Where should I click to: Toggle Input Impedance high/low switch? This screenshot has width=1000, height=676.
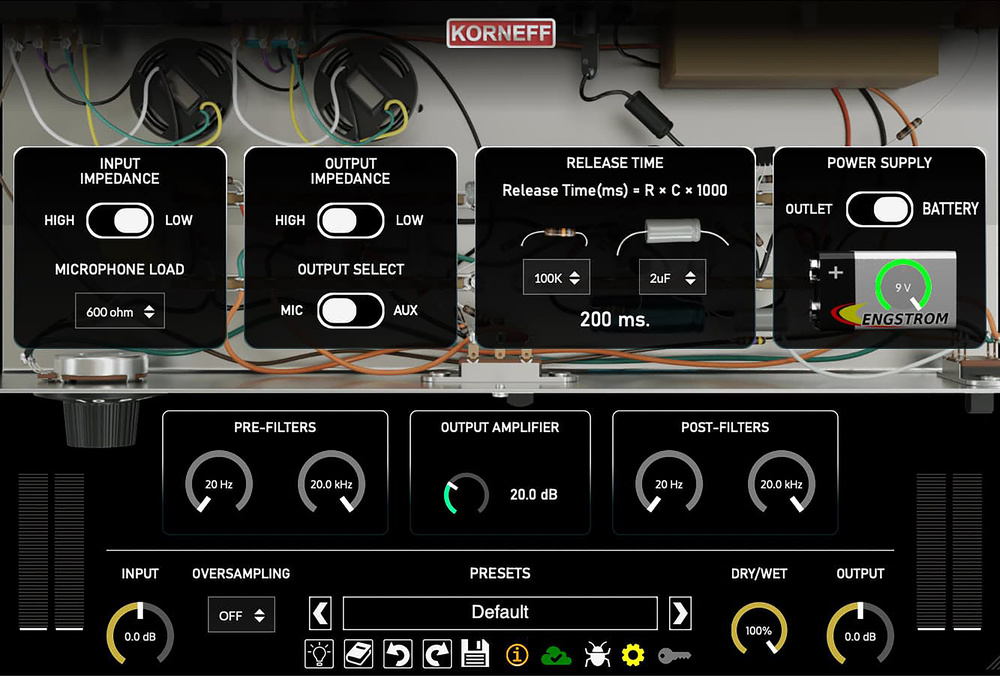point(120,220)
